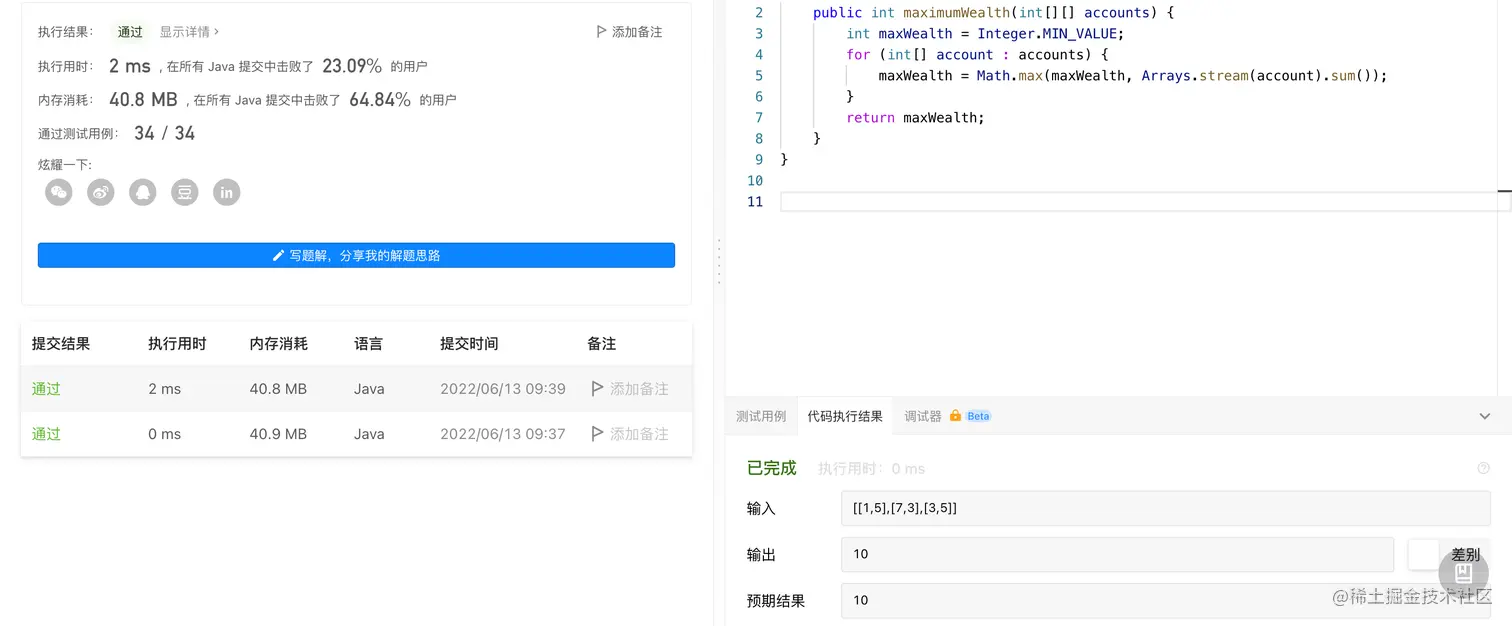
Task: Click the floating notes round button
Action: coord(1464,573)
